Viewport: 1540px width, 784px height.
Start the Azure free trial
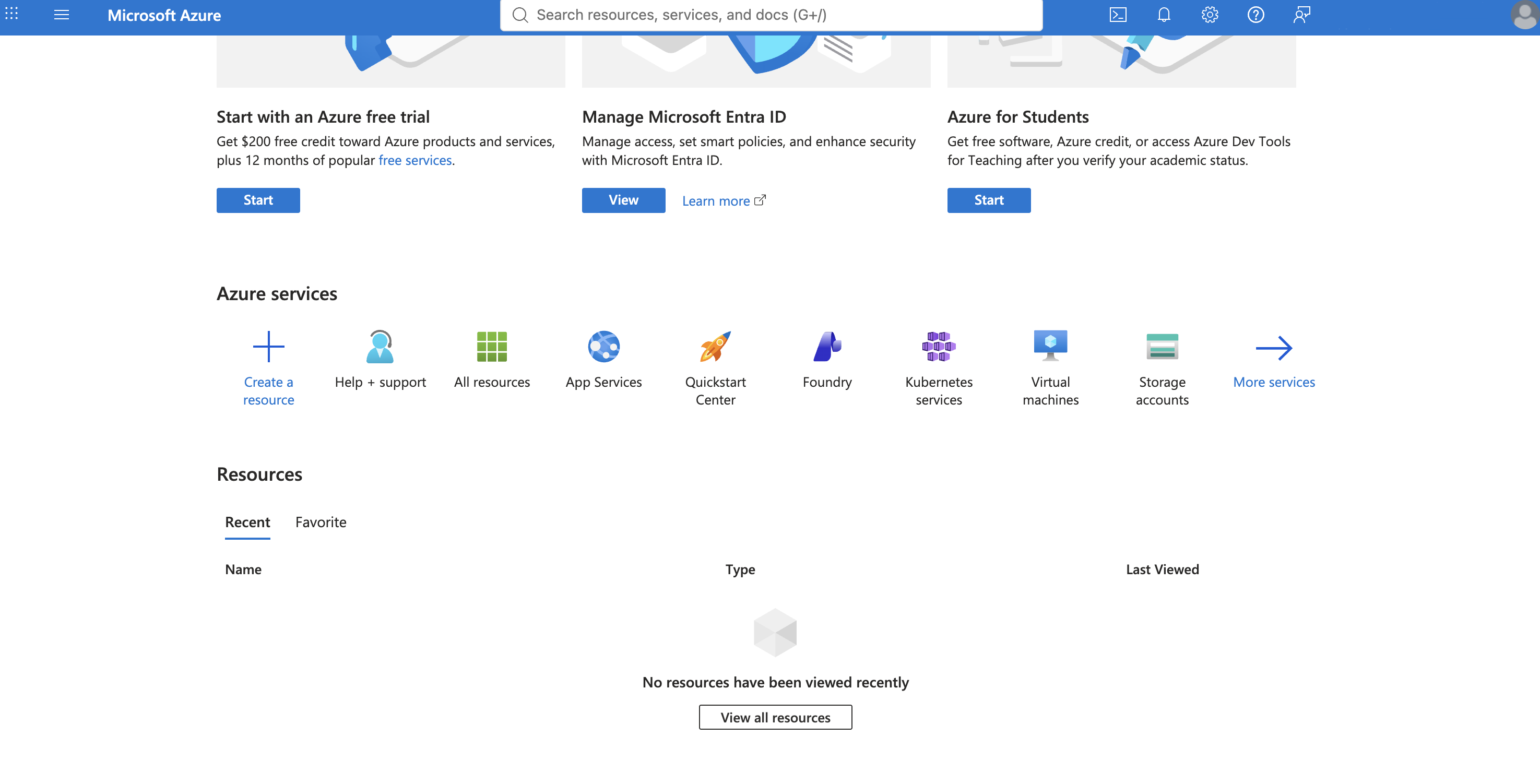coord(258,200)
